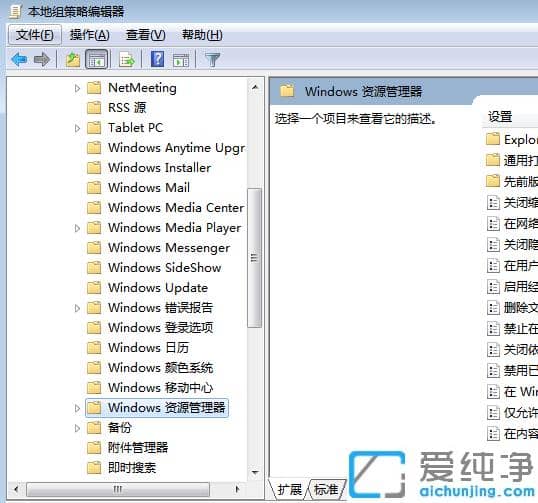Expand the 备份 tree node
538x503 pixels.
pyautogui.click(x=78, y=428)
